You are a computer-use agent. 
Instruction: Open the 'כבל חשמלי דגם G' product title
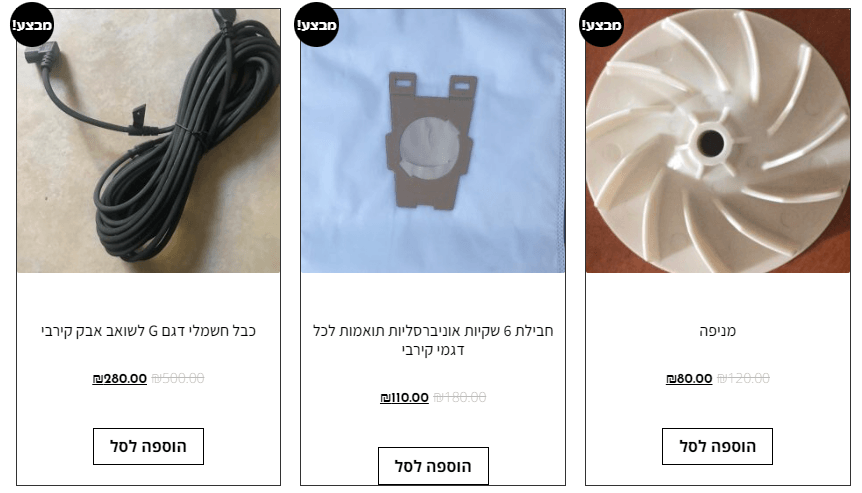pyautogui.click(x=148, y=331)
